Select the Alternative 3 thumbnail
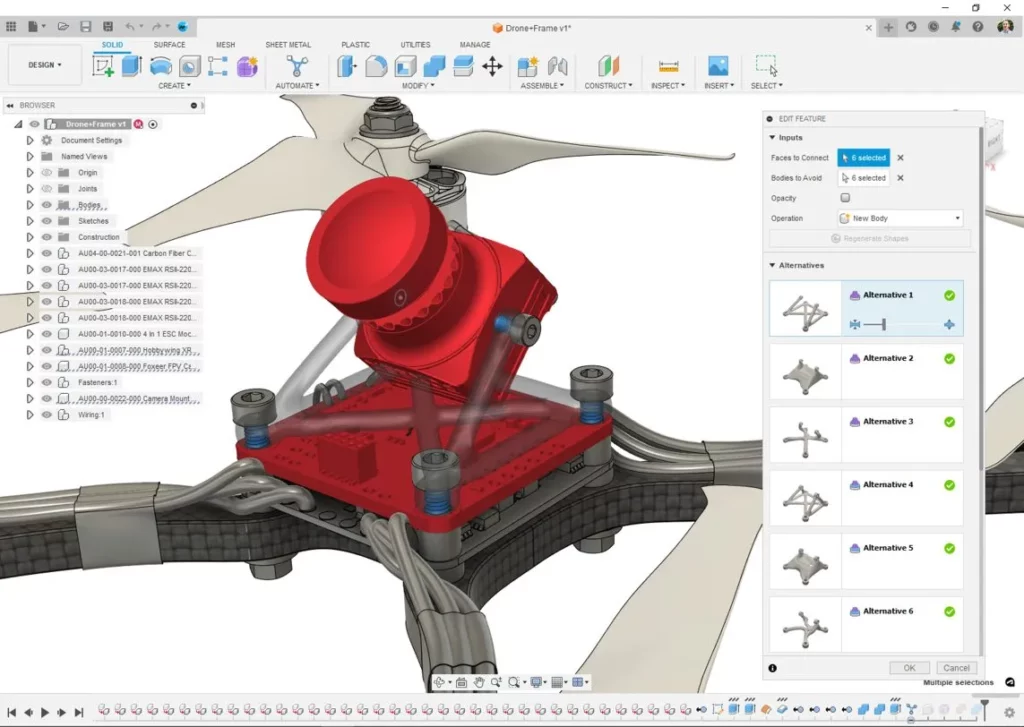1024x727 pixels. coord(806,435)
